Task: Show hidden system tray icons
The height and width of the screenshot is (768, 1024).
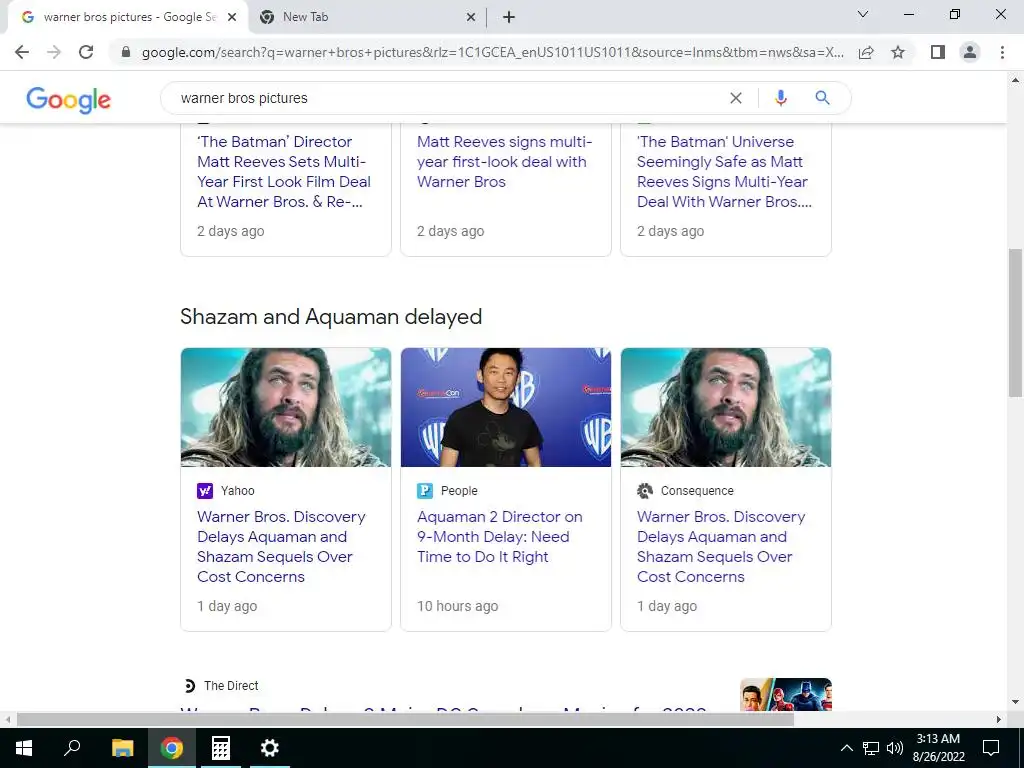Action: 846,748
